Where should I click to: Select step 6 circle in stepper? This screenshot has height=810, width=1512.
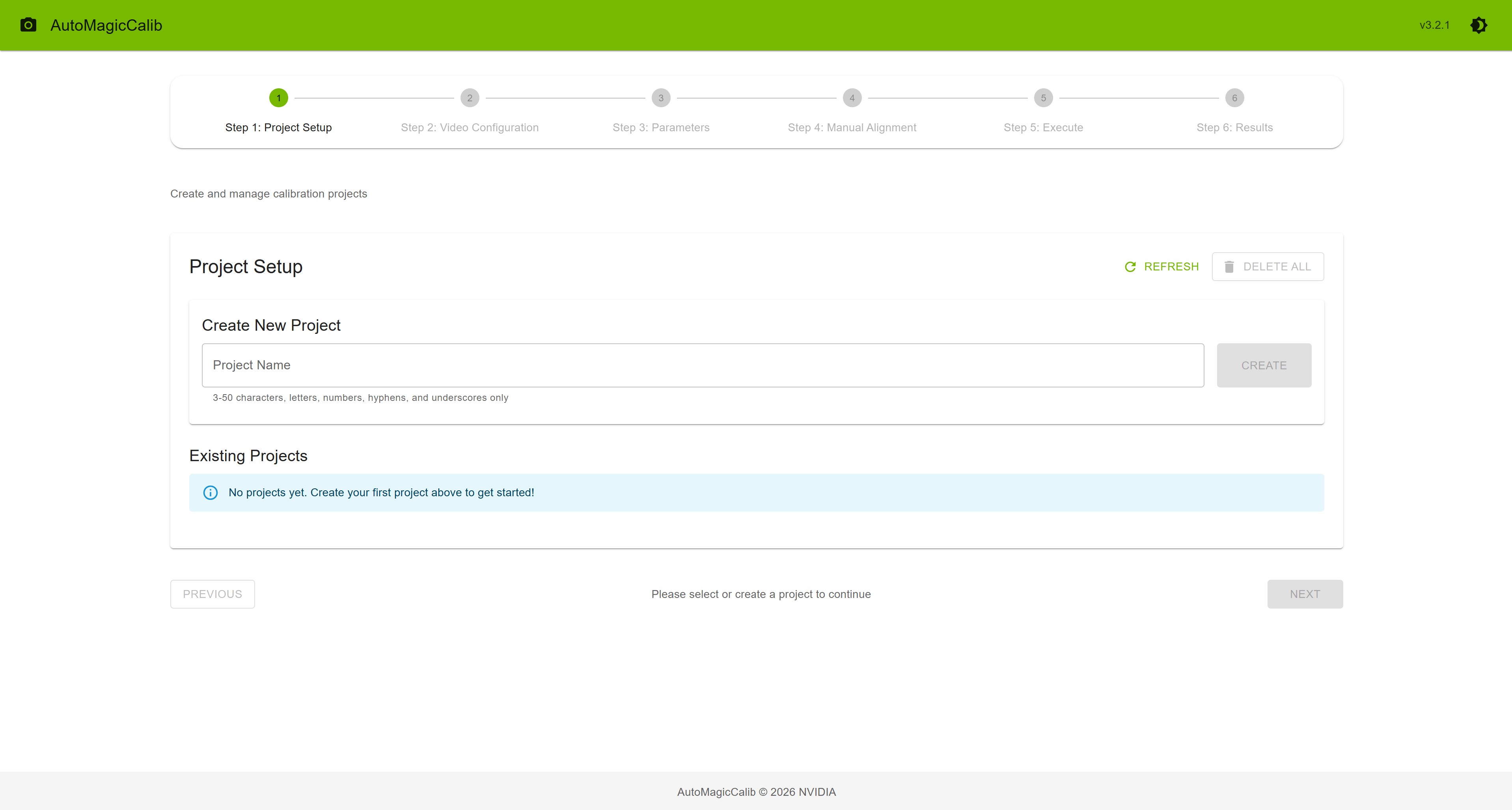1235,98
